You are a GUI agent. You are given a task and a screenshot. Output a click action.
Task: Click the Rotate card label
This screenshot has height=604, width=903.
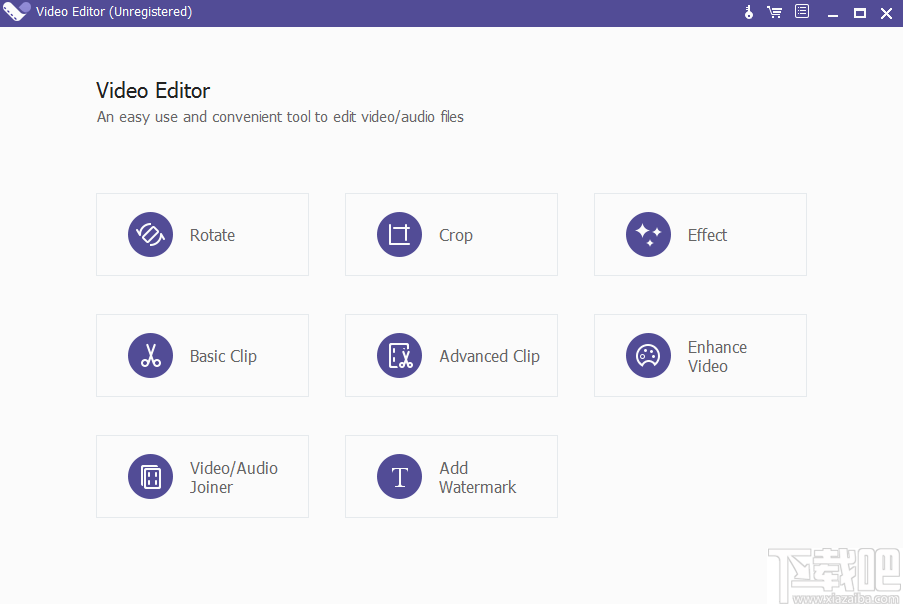(212, 234)
